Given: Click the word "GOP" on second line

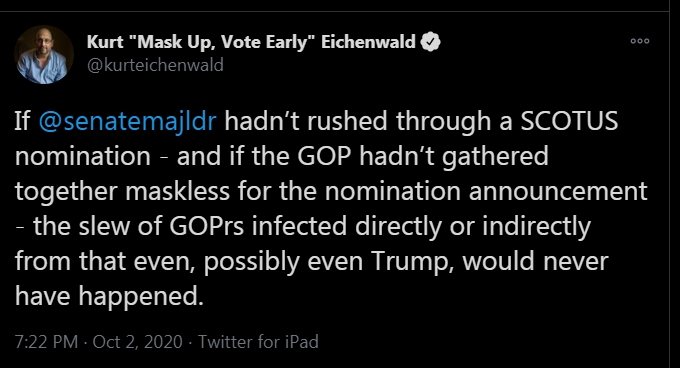Looking at the screenshot, I should pos(324,156).
